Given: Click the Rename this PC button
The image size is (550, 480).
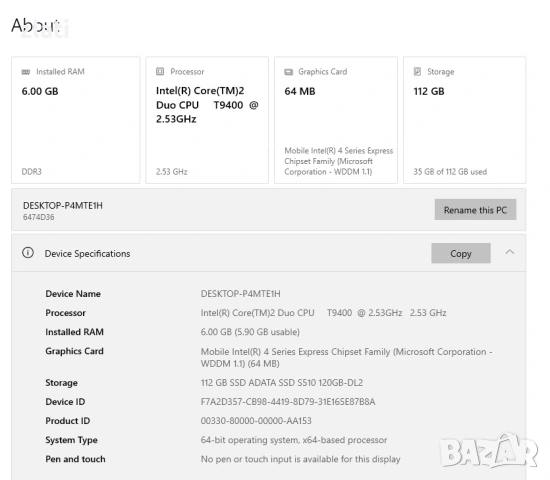Looking at the screenshot, I should click(475, 210).
